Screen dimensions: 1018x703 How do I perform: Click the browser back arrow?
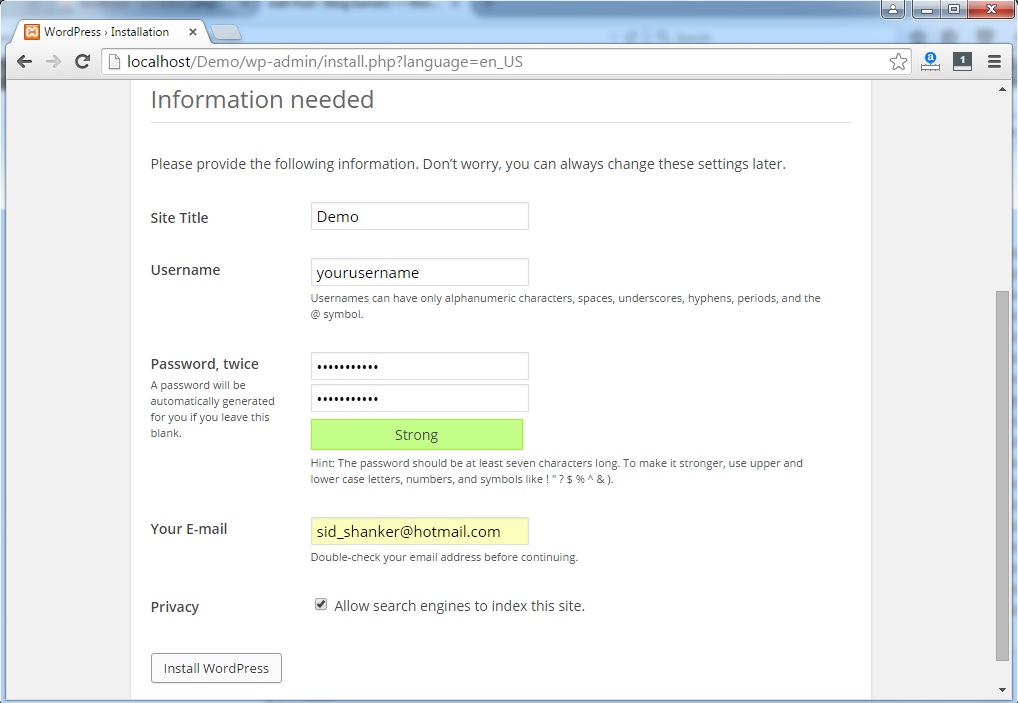click(25, 62)
